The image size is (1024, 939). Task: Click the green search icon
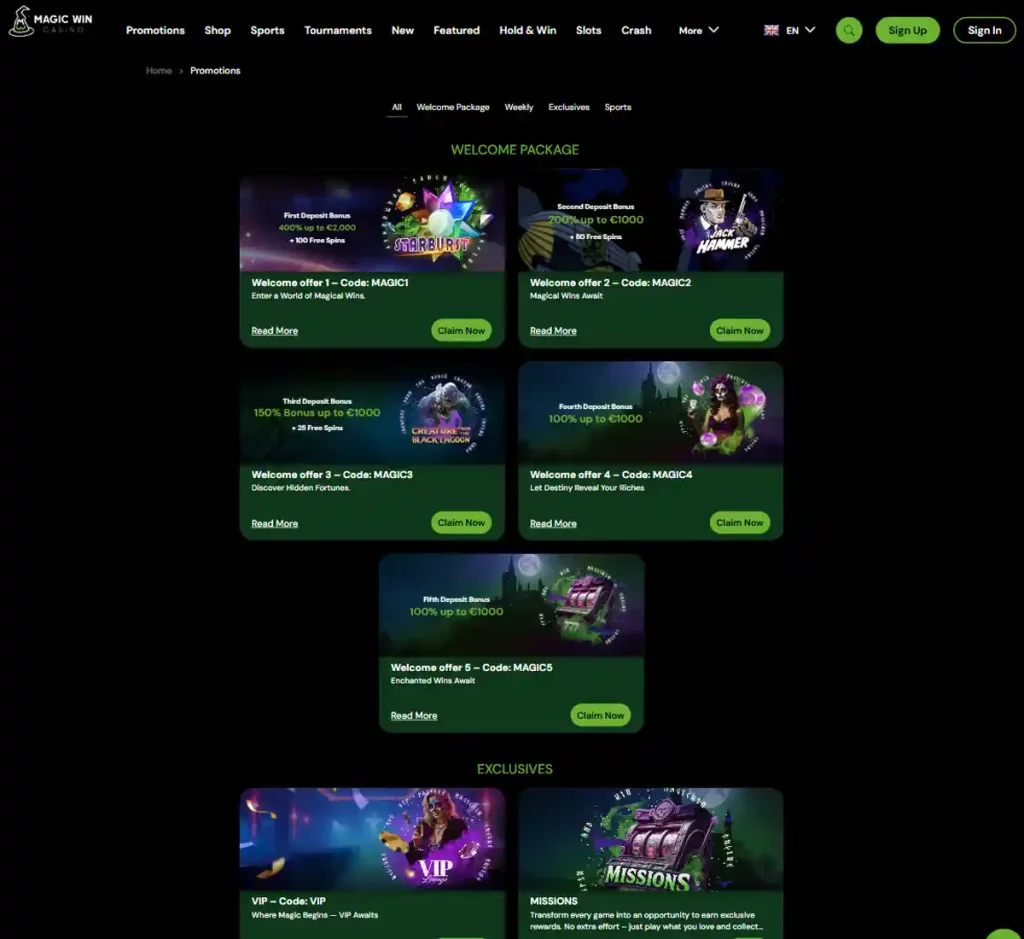(x=848, y=30)
